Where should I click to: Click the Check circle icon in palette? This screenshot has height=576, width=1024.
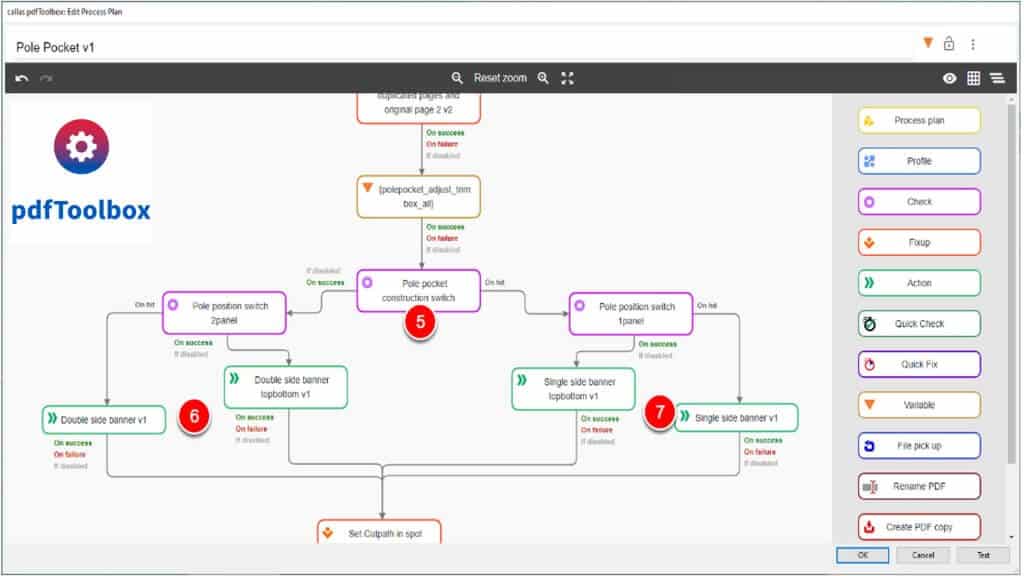[869, 202]
